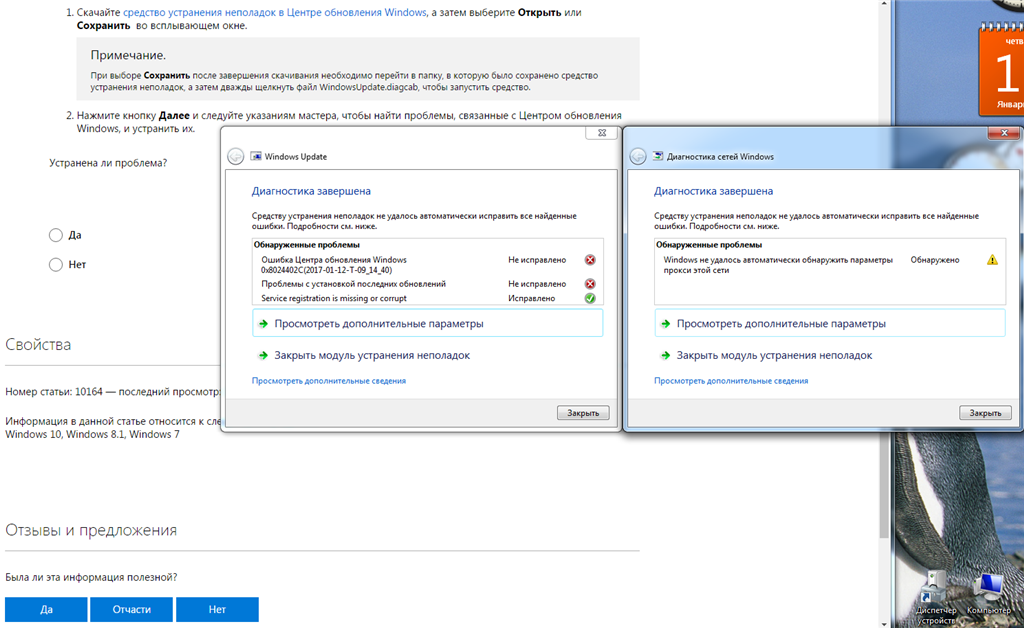This screenshot has height=628, width=1024.
Task: Open the Windows Update troubleshooter download link
Action: point(274,12)
